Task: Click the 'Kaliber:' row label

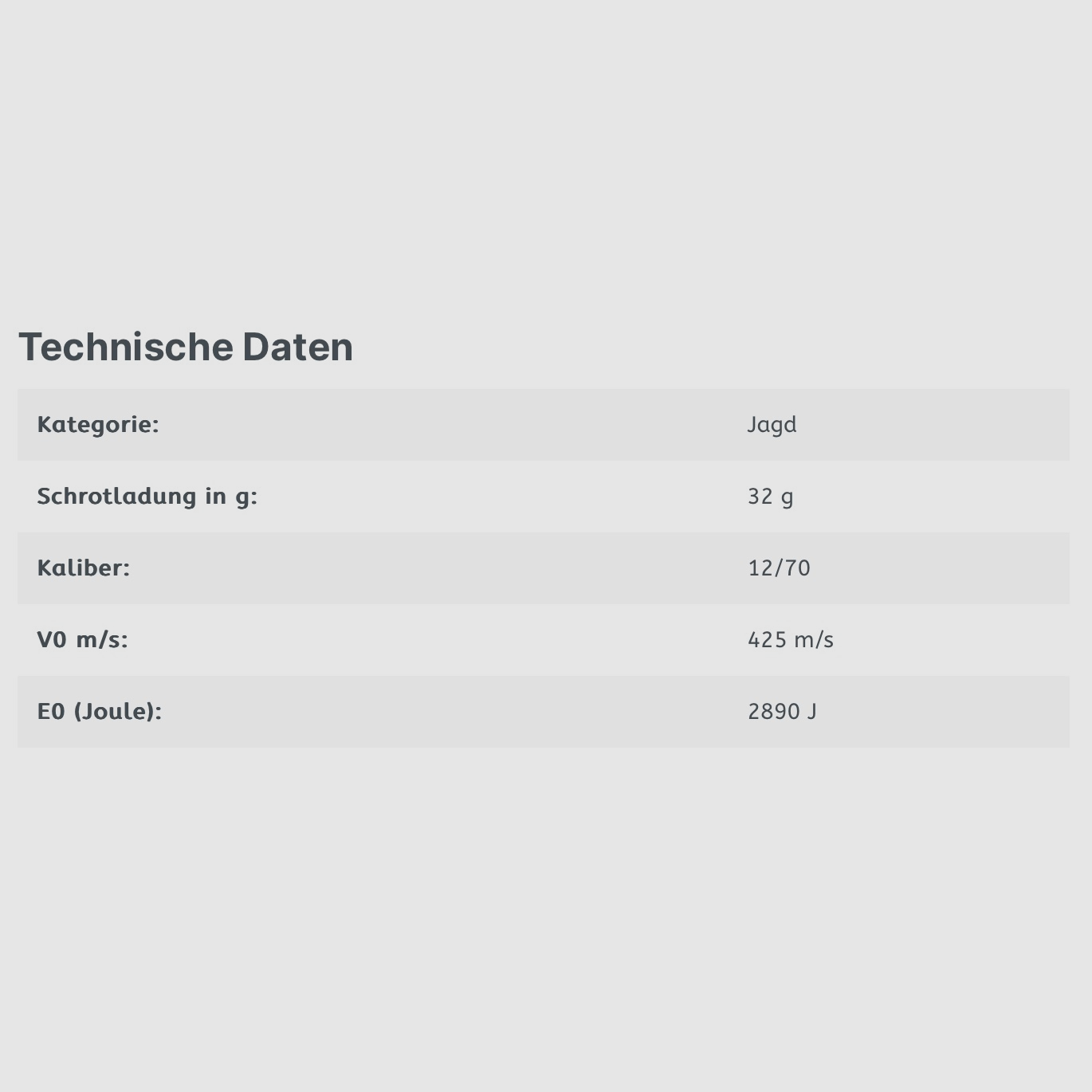Action: coord(83,568)
